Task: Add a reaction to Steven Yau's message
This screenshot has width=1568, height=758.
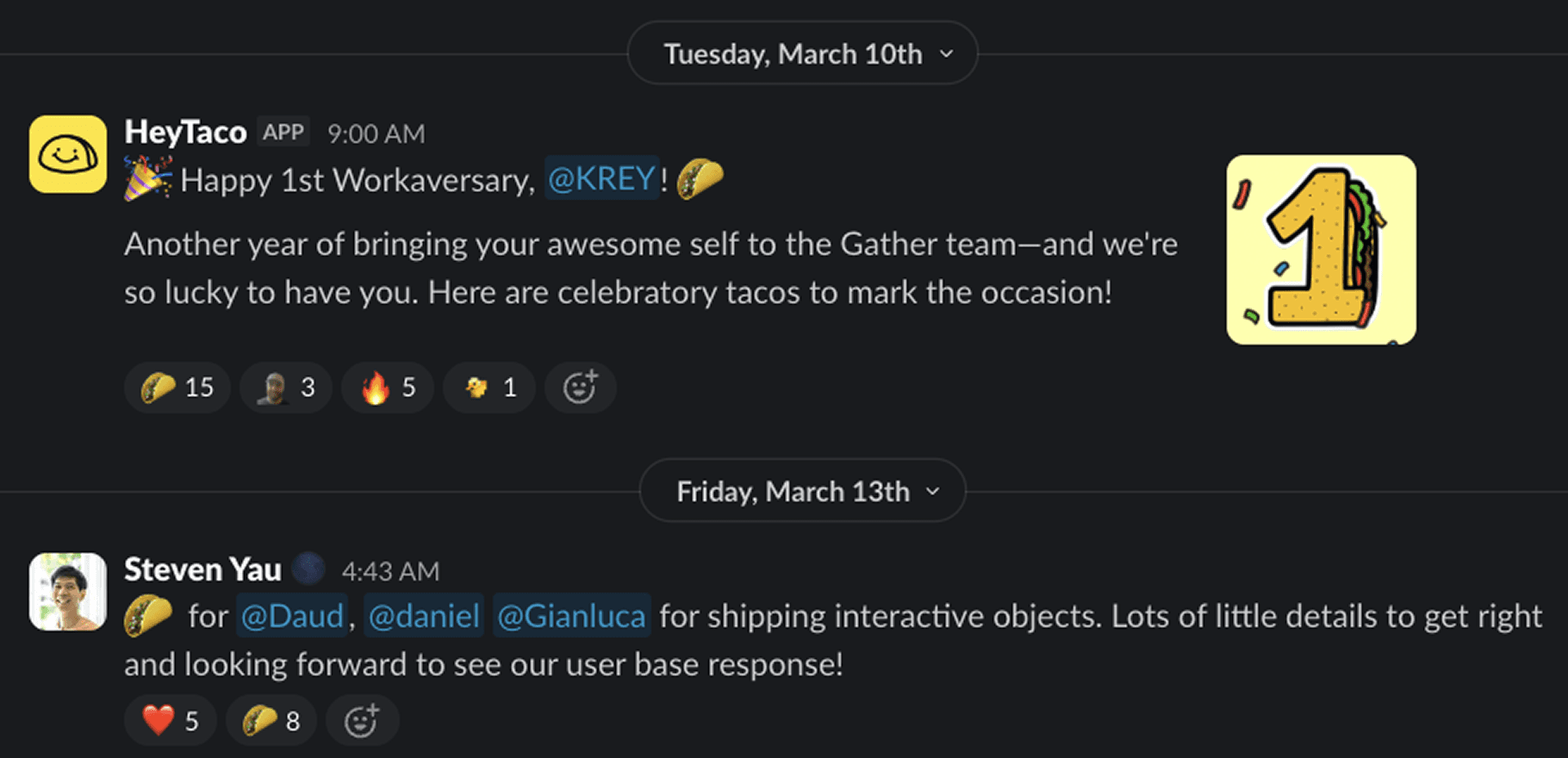Action: point(362,720)
